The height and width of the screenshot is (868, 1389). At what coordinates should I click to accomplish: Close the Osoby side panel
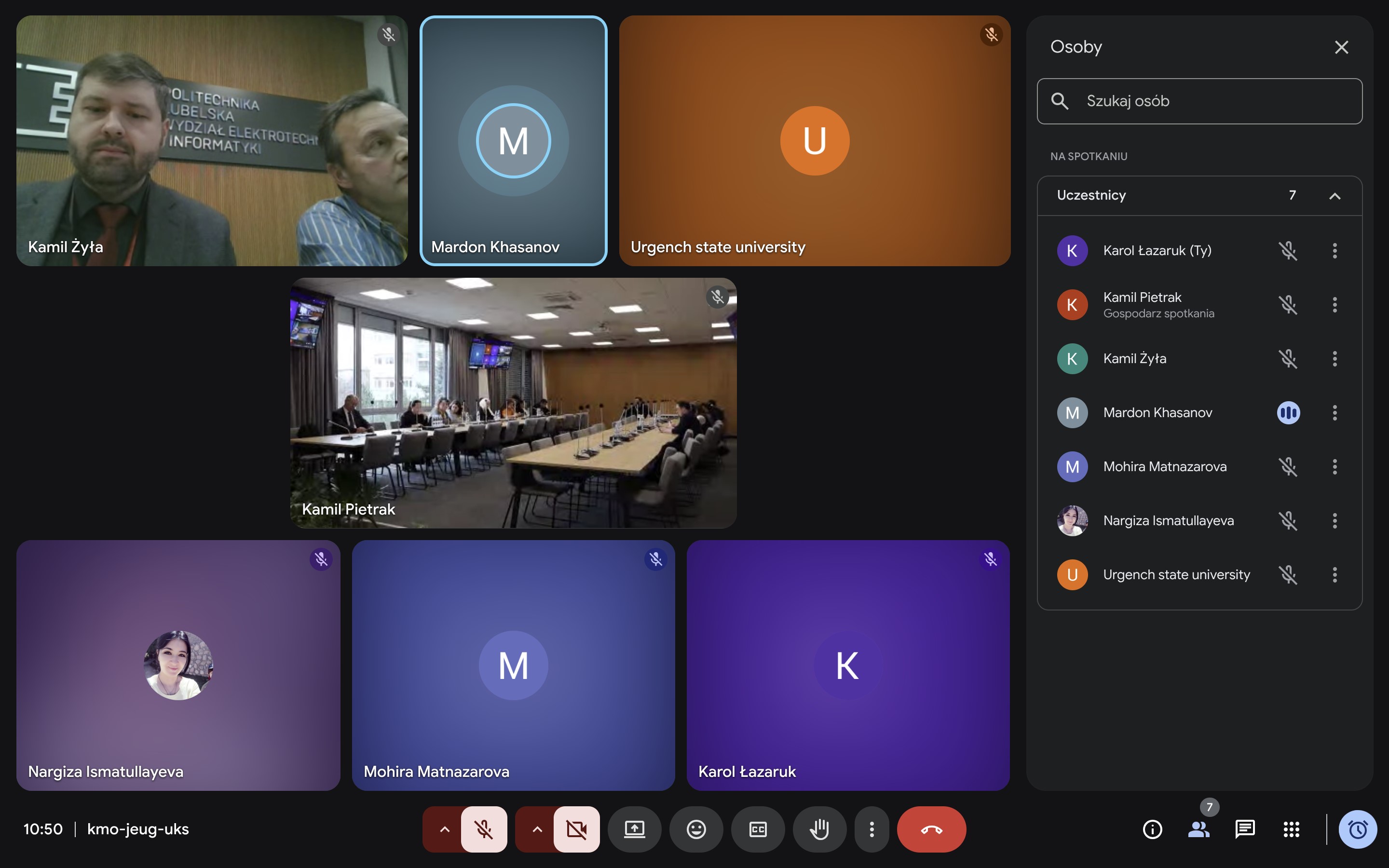[1341, 47]
